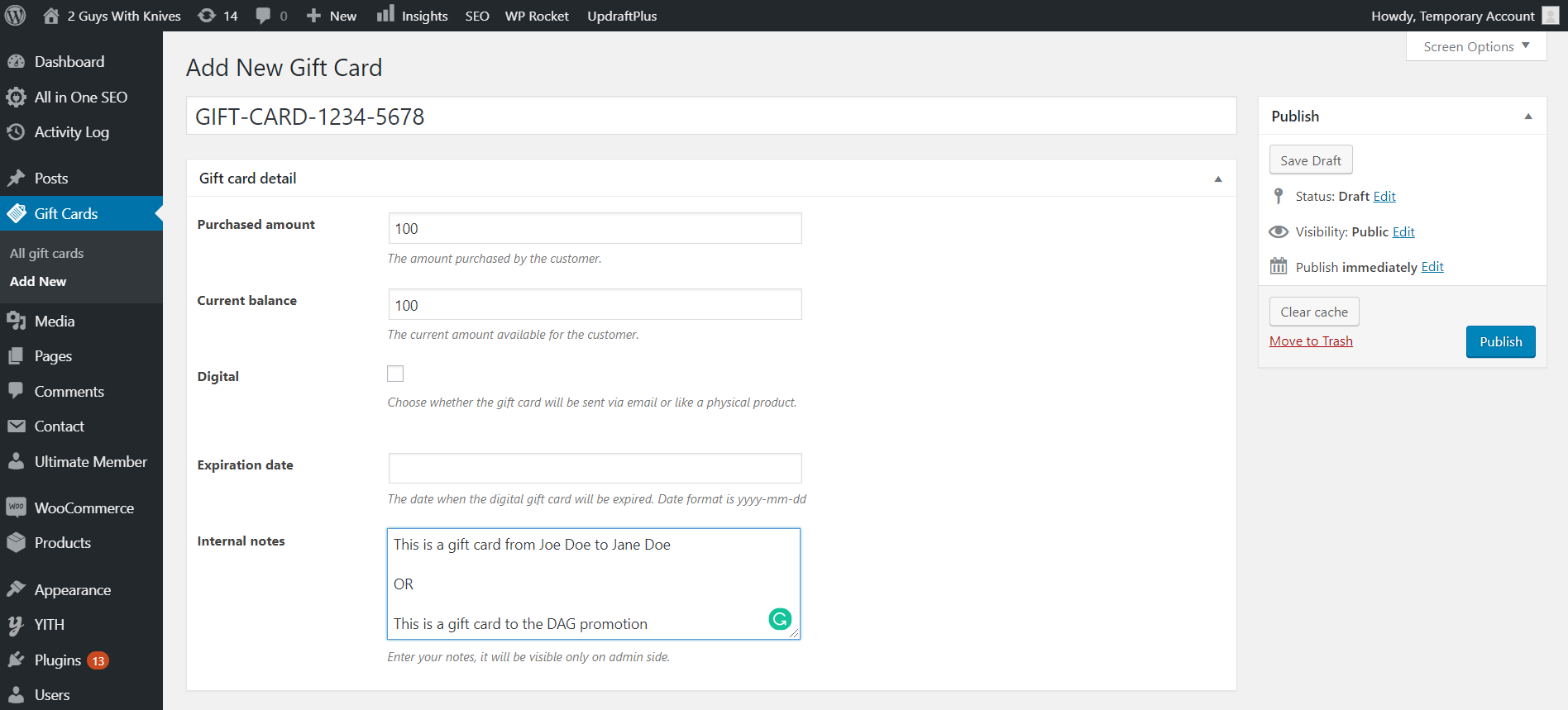
Task: Click the Grammarly icon in Internal notes
Action: coord(780,619)
